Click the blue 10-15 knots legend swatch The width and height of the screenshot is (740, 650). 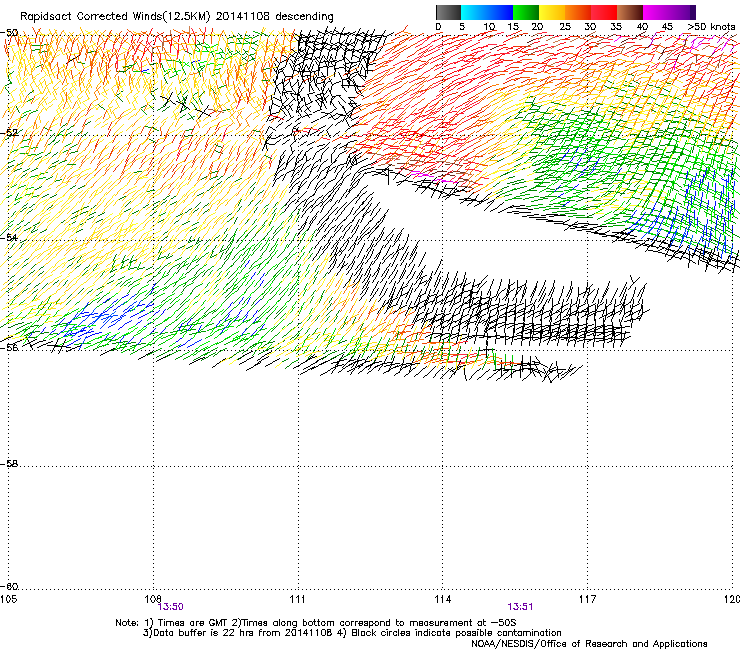[500, 12]
